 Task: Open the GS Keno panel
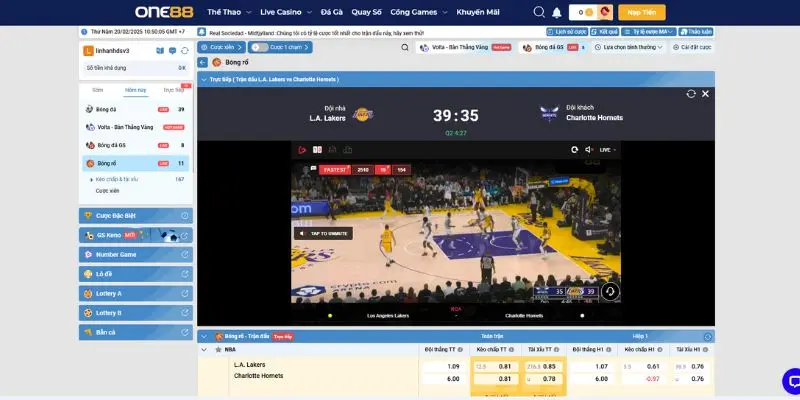pyautogui.click(x=136, y=235)
